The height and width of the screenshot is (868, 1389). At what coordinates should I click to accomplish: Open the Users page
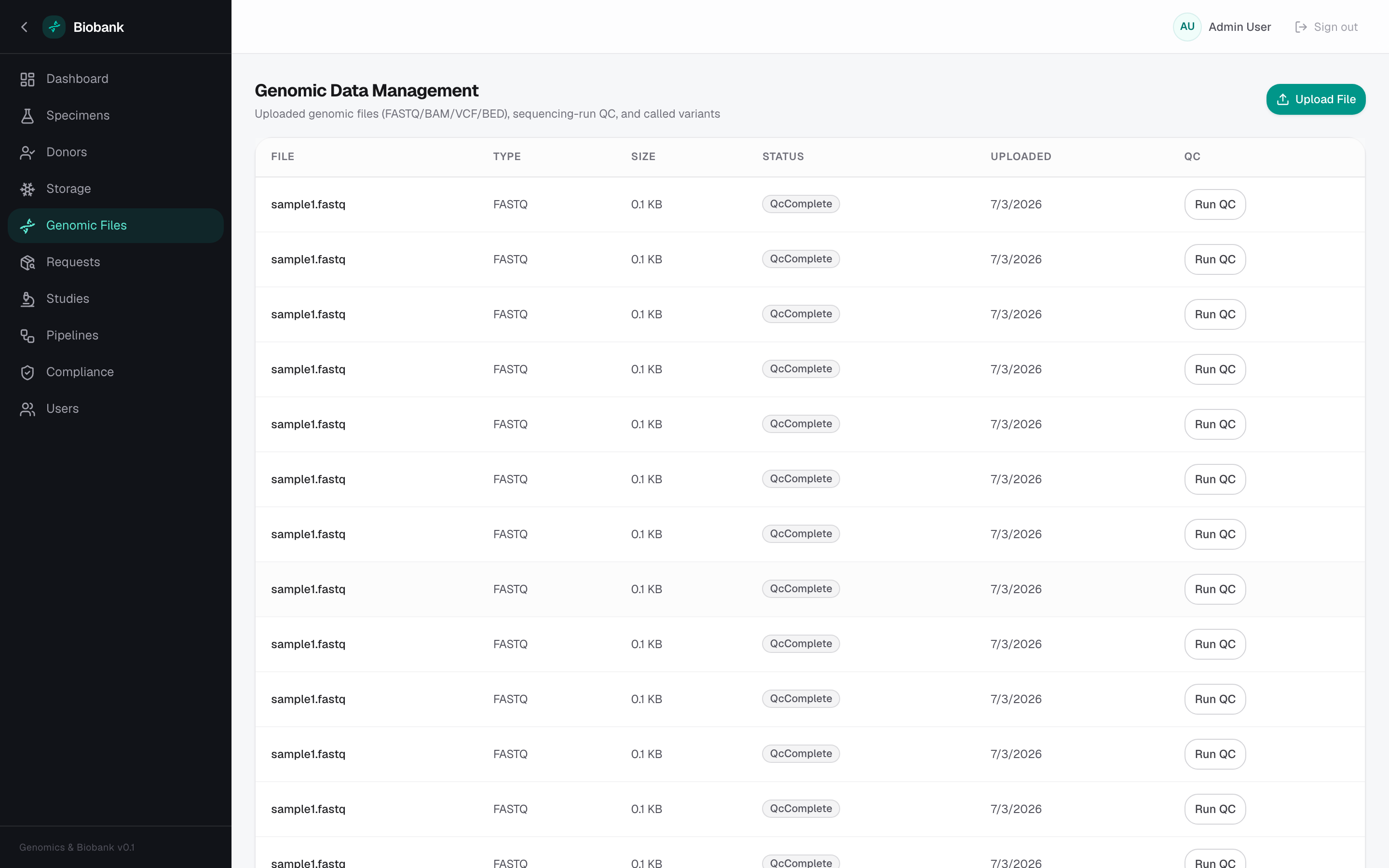[x=115, y=409]
